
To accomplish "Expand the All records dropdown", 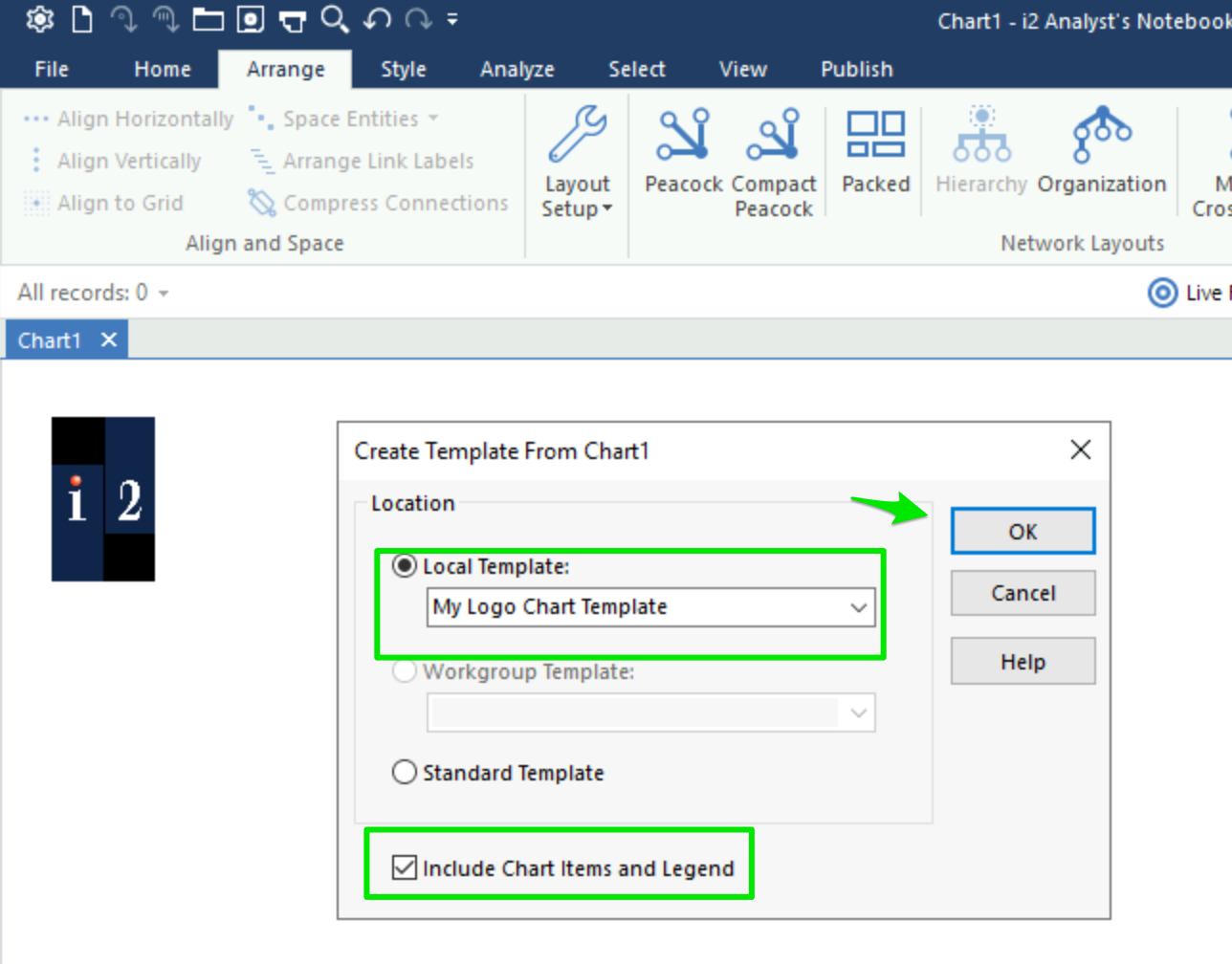I will pyautogui.click(x=164, y=293).
